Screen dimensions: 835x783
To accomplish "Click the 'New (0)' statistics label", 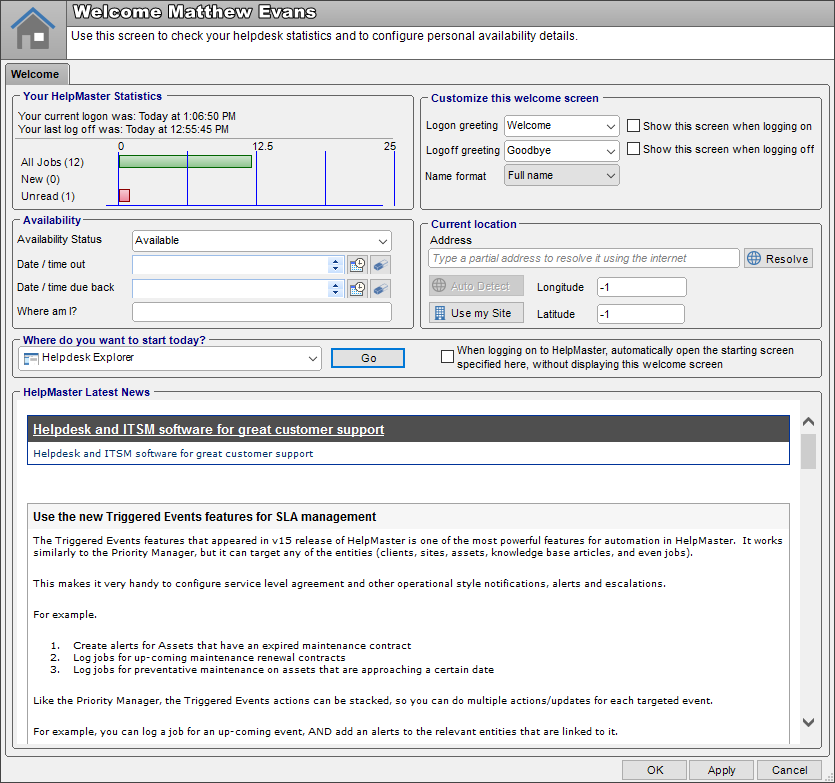I will 40,180.
